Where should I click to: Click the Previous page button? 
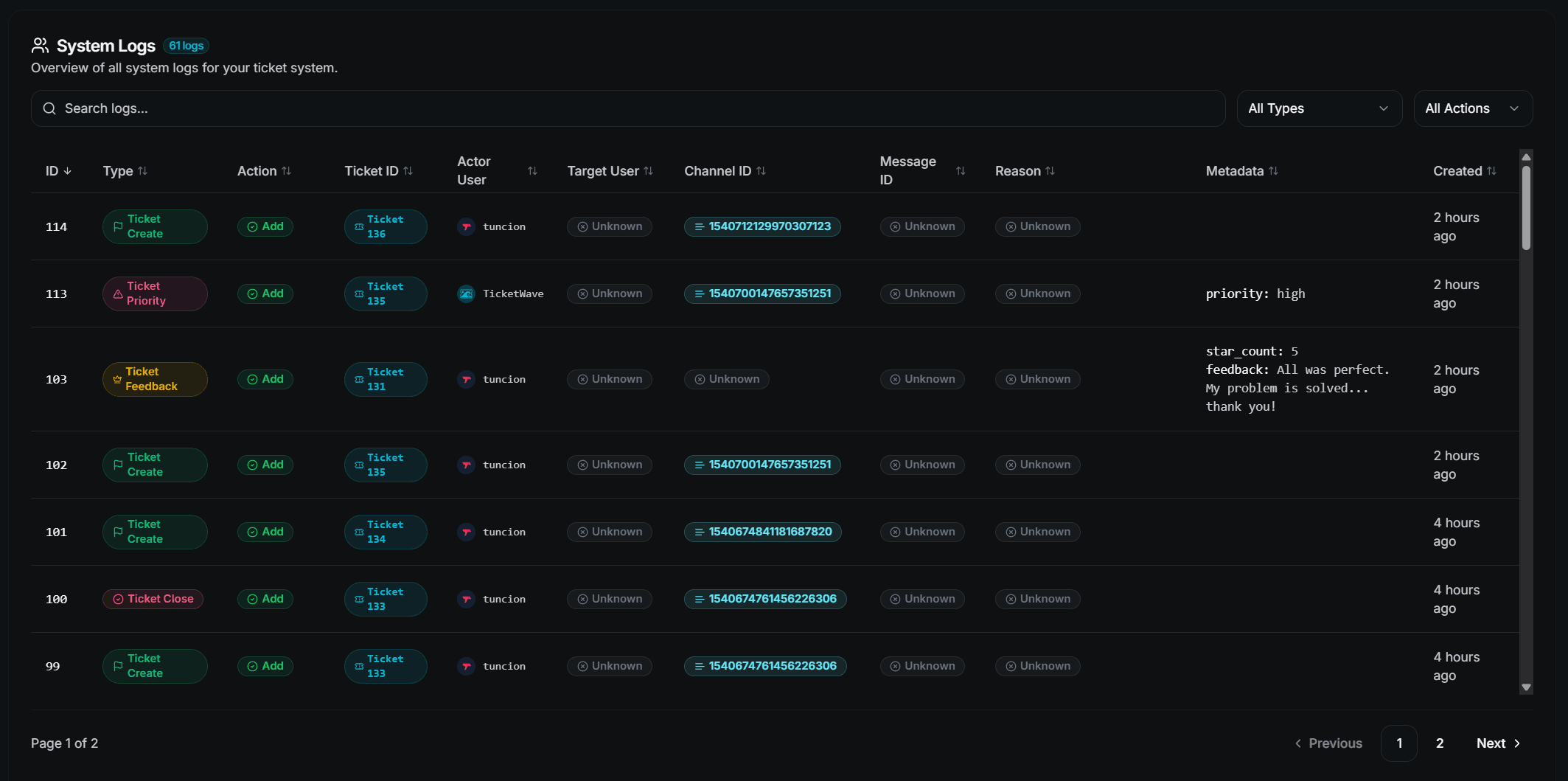pos(1328,743)
